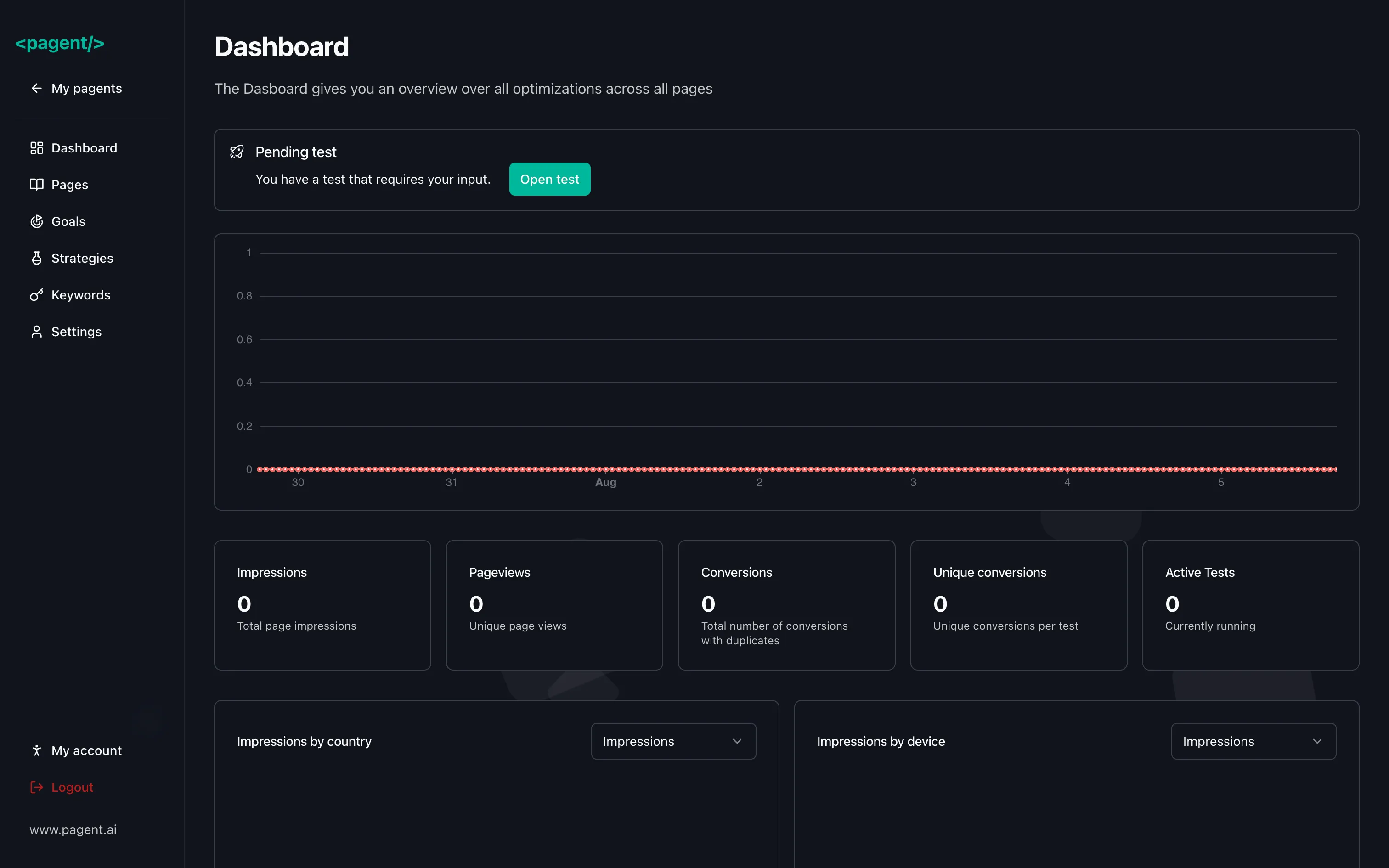Click the pagent logo
The height and width of the screenshot is (868, 1389).
click(60, 44)
